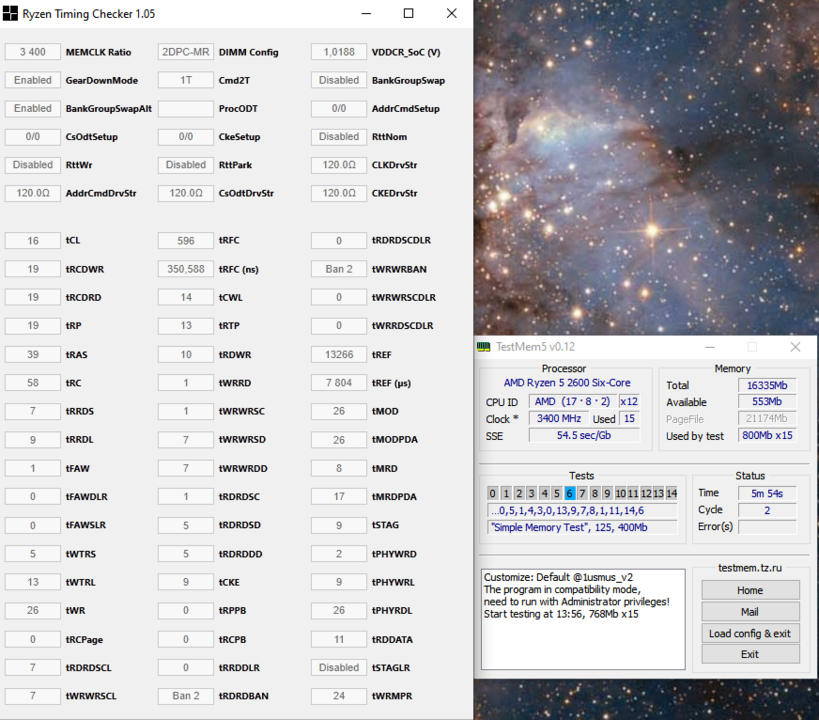
Task: Click test number 14 indicator box
Action: [x=671, y=493]
